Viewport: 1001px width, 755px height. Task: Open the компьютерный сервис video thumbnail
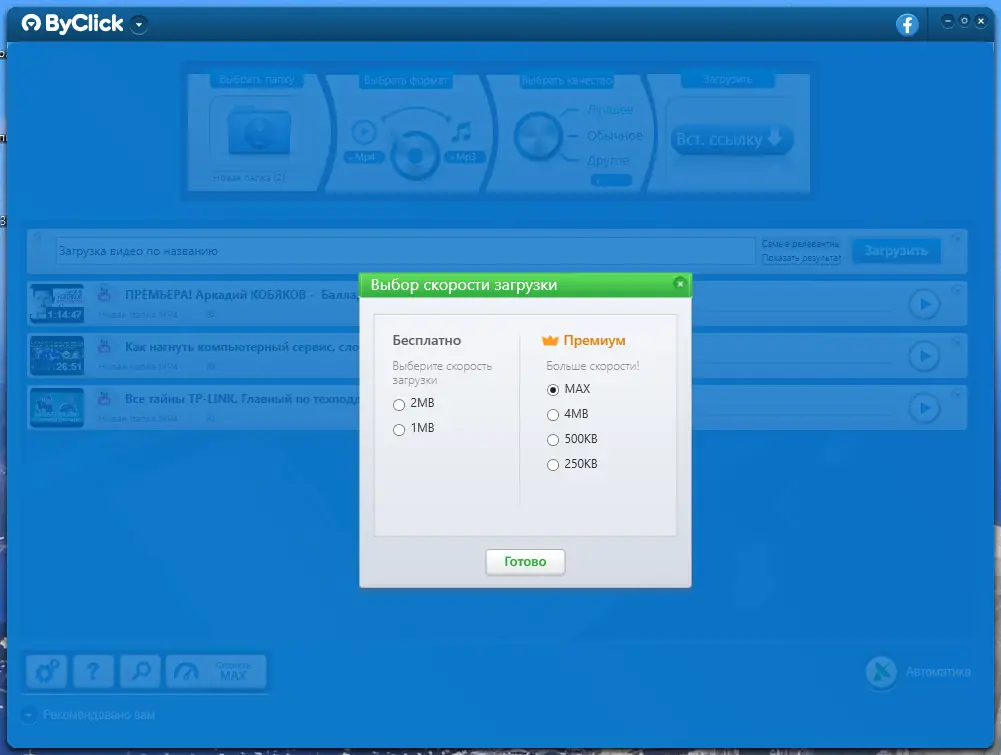point(57,355)
